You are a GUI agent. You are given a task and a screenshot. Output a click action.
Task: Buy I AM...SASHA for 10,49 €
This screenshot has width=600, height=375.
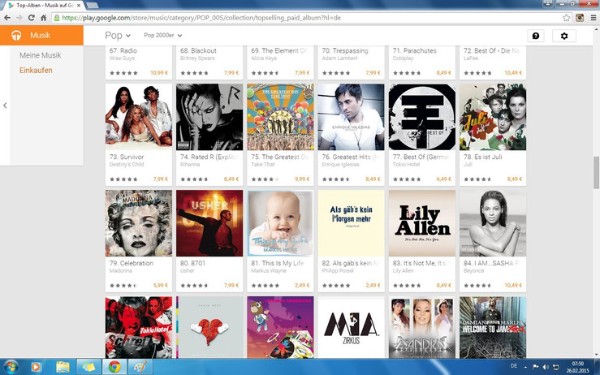513,285
